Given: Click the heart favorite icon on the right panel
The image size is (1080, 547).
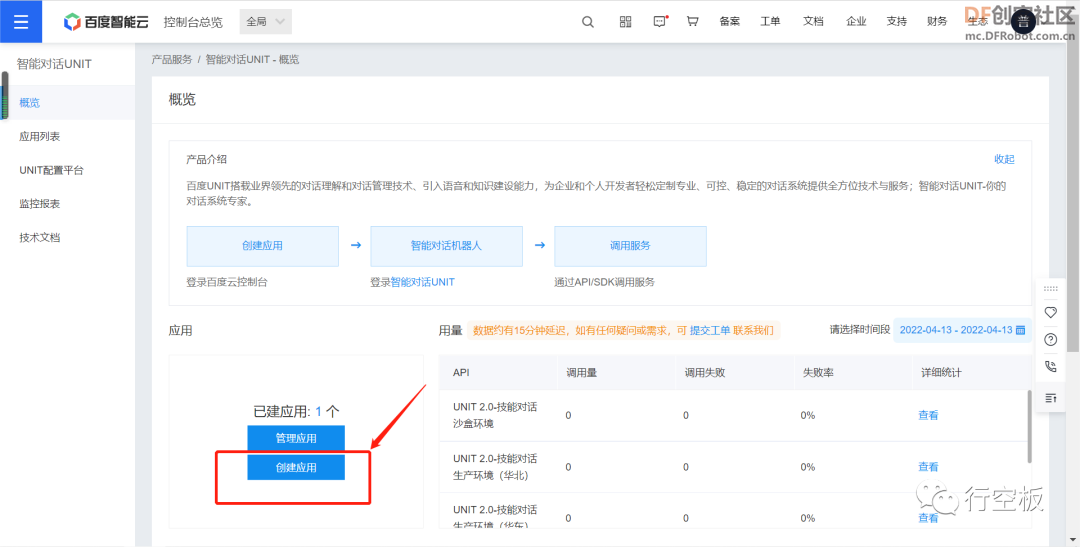Looking at the screenshot, I should pyautogui.click(x=1050, y=312).
